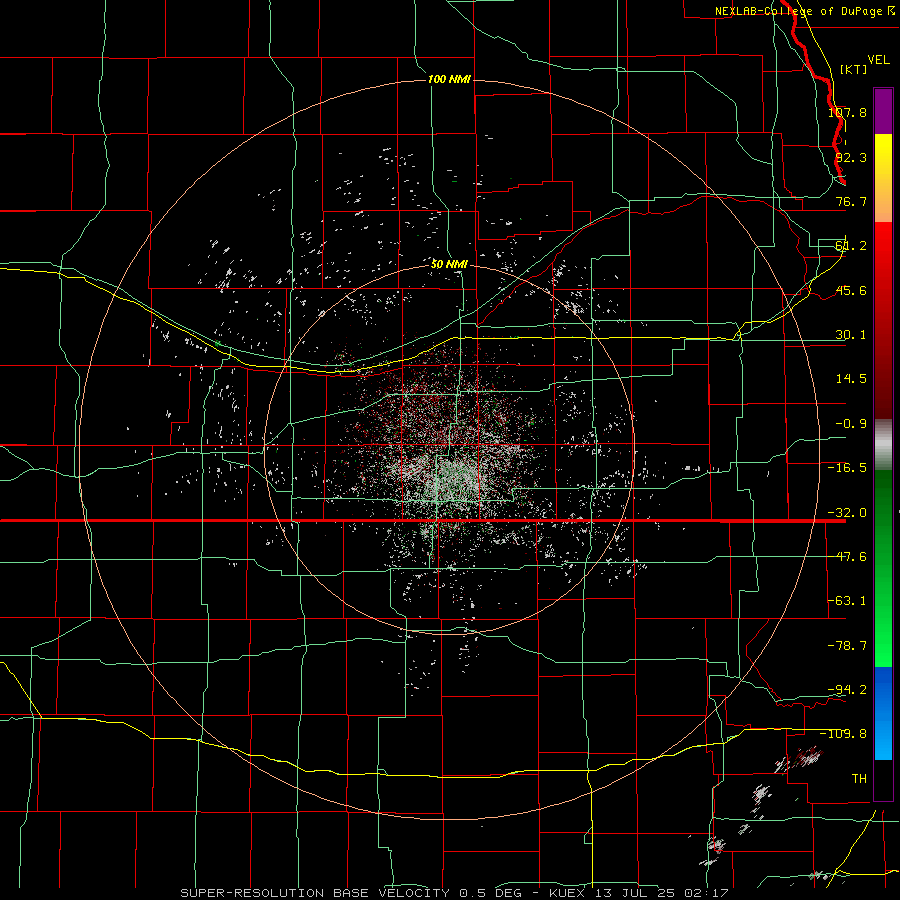The width and height of the screenshot is (900, 900).
Task: Click the purple segment of color bar
Action: [883, 111]
